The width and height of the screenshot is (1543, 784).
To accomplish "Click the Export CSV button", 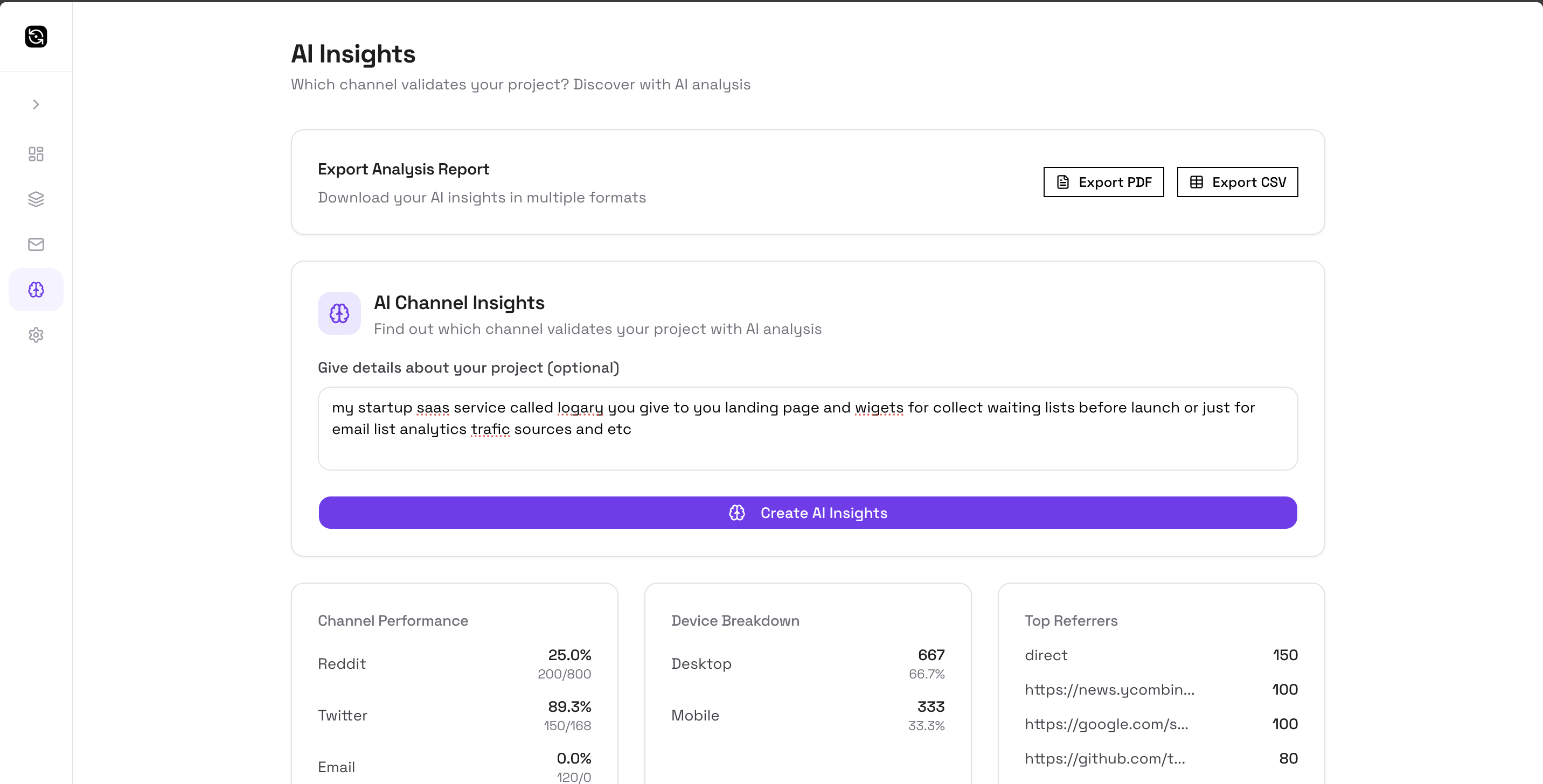I will point(1237,182).
